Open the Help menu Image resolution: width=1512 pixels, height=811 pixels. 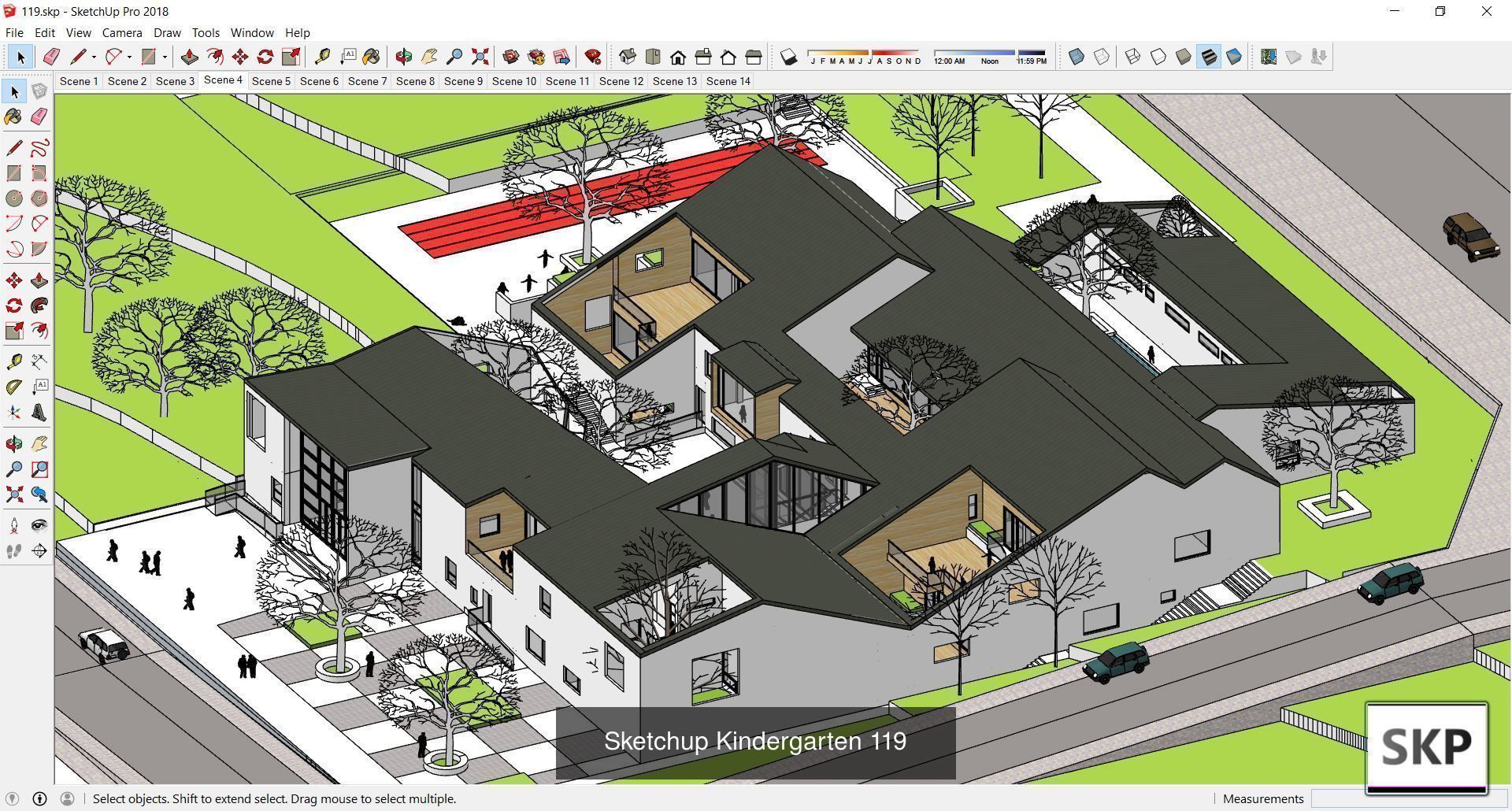(297, 32)
